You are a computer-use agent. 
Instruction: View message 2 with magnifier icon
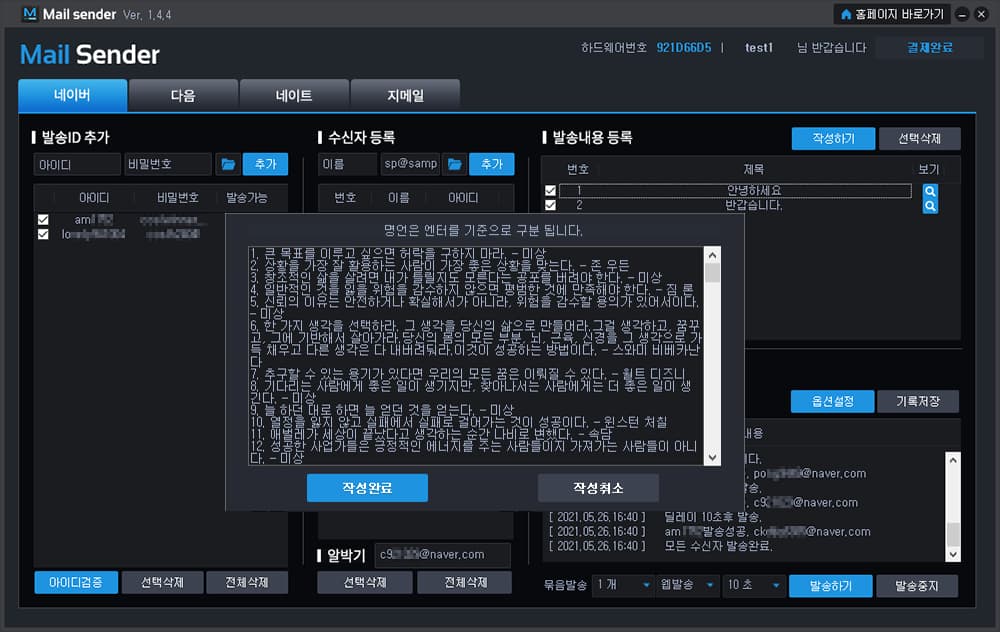(x=930, y=206)
